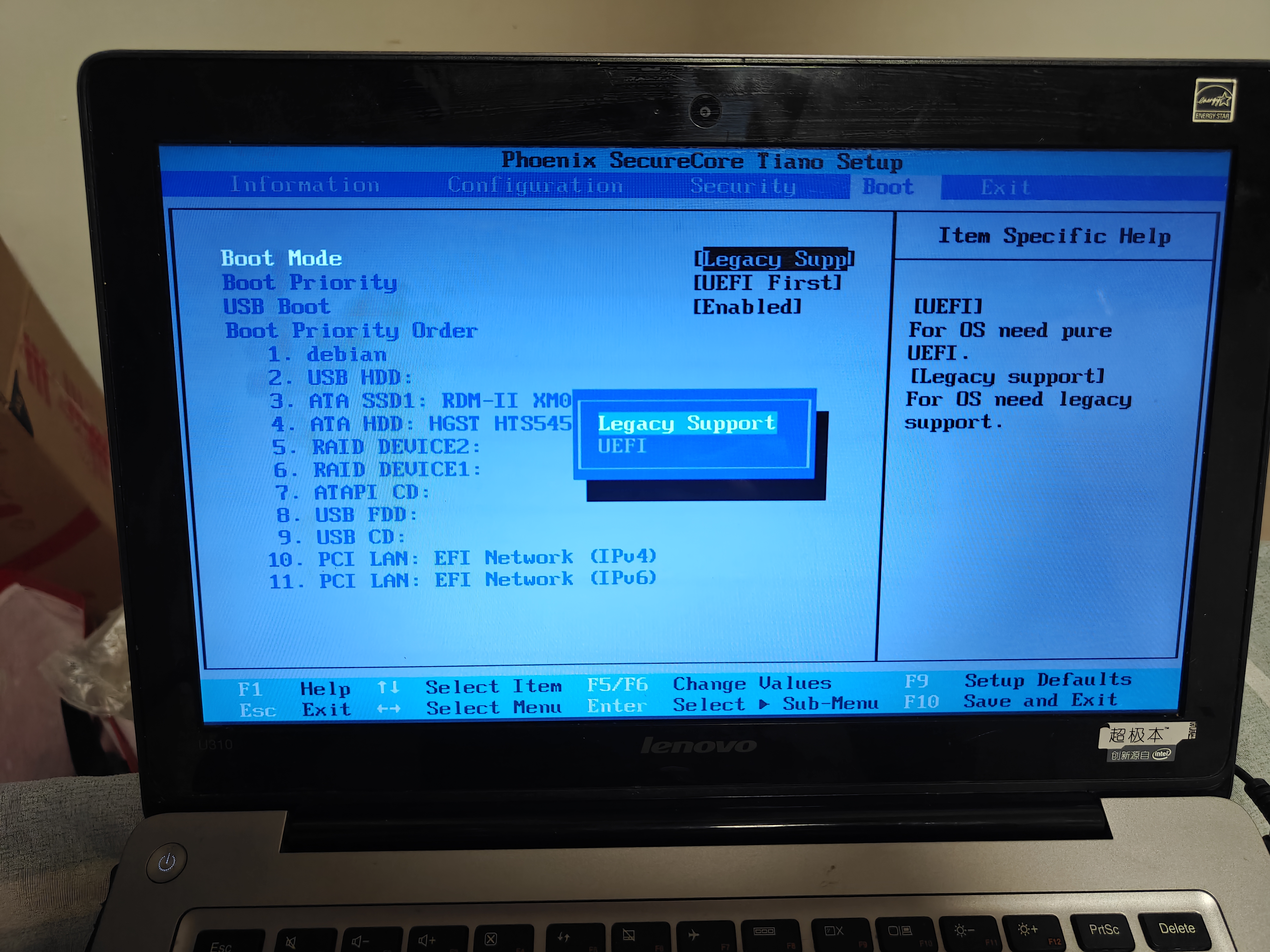Select boot entry 2 USB HDD

coord(340,377)
